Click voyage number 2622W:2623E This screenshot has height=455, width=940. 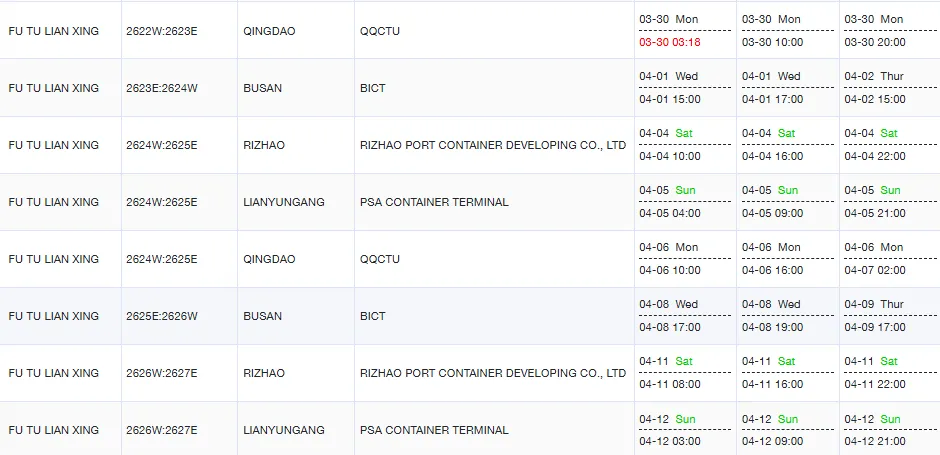click(x=162, y=31)
